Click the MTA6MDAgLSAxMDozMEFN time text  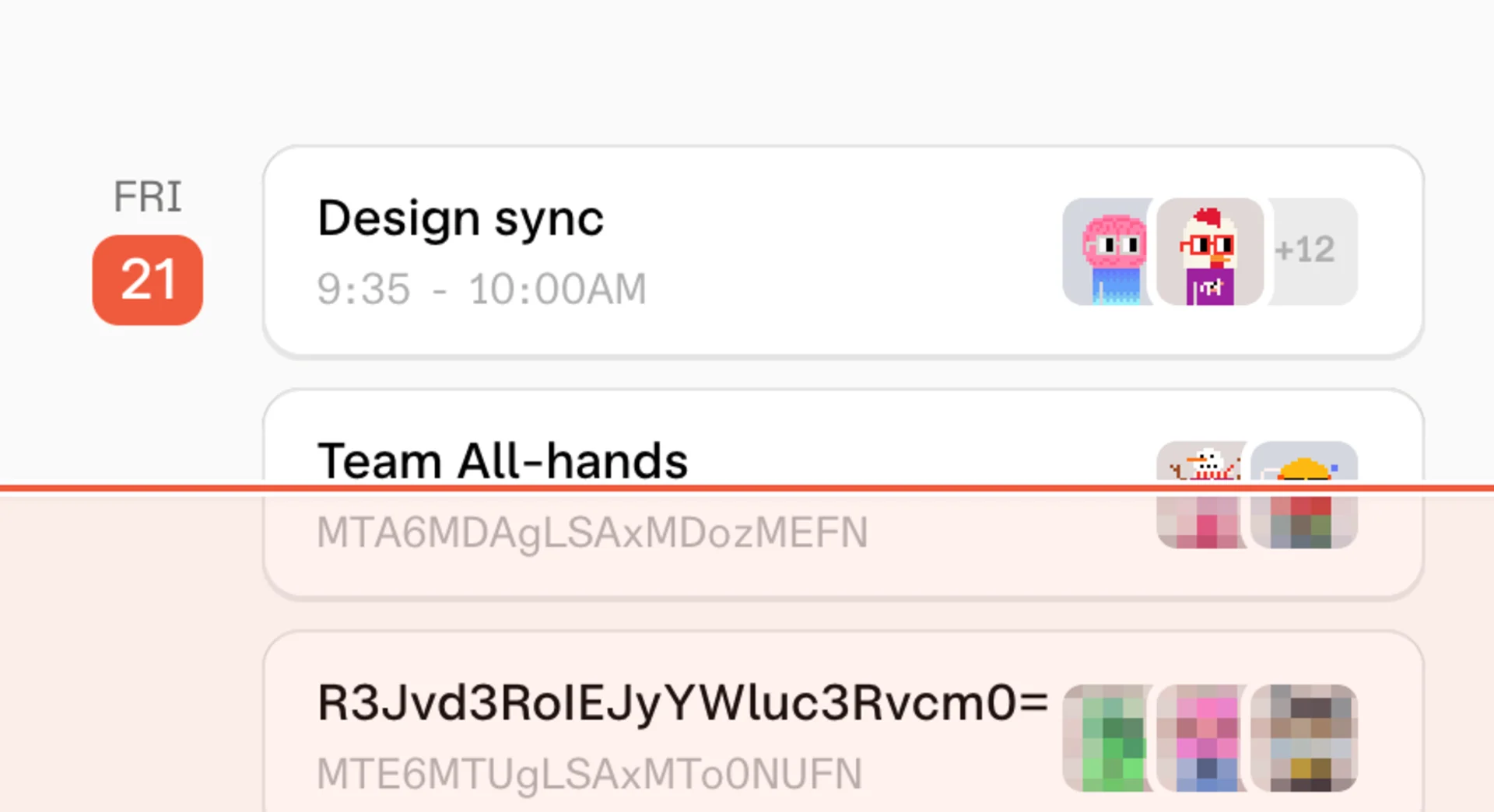pos(591,532)
